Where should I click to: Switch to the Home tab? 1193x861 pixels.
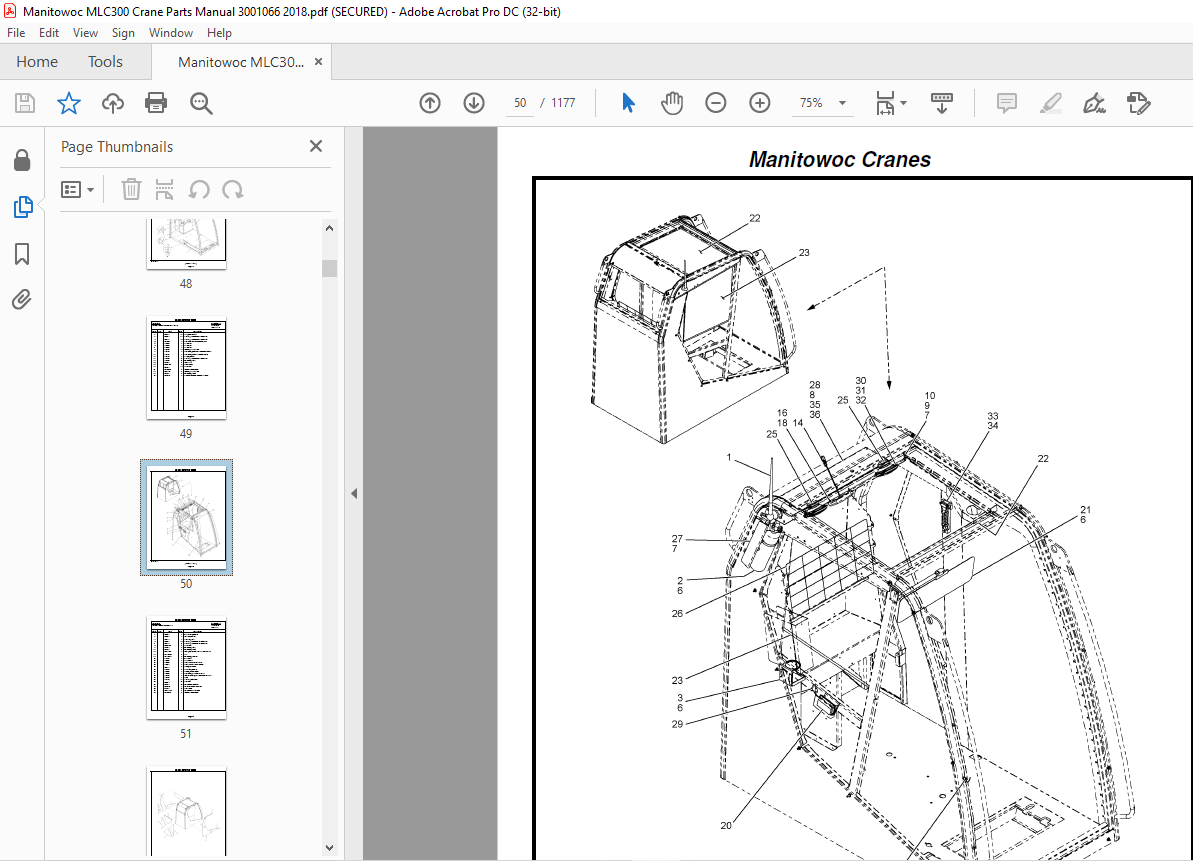37,62
